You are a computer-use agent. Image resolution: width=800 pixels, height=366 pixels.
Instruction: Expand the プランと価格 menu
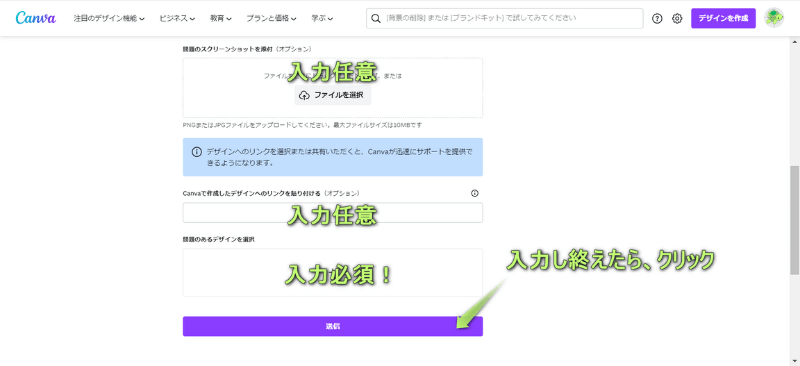tap(271, 18)
